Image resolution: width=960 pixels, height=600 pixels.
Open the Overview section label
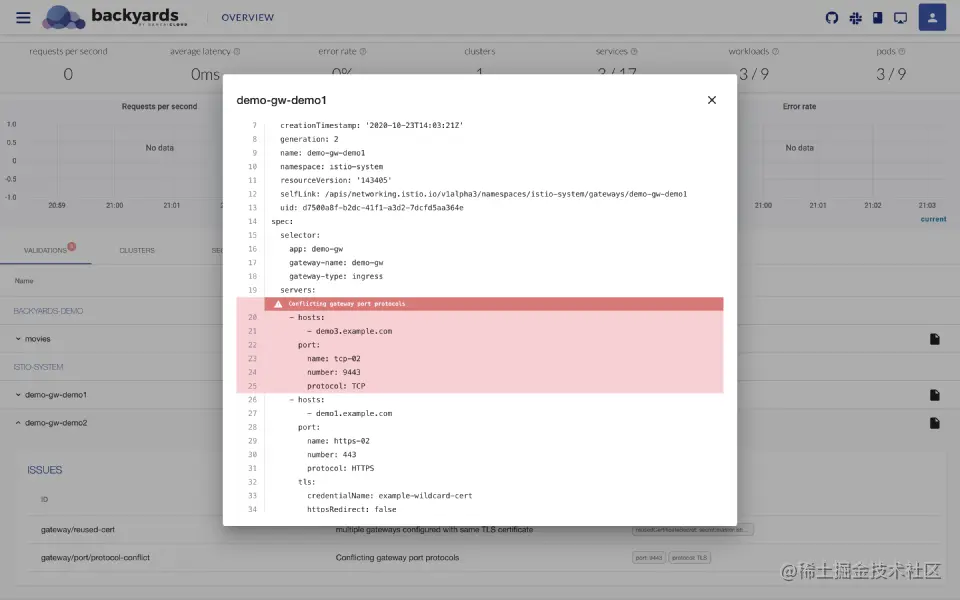[x=247, y=18]
